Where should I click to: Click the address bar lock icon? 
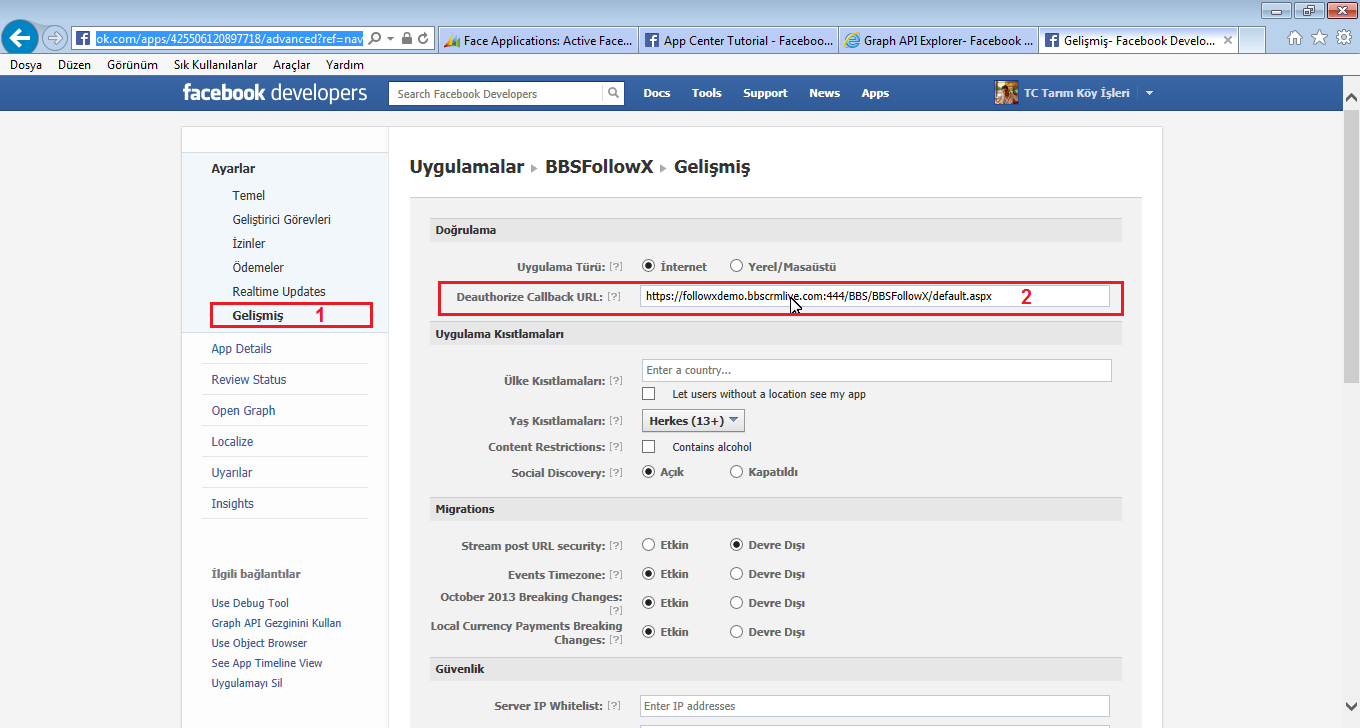[407, 39]
